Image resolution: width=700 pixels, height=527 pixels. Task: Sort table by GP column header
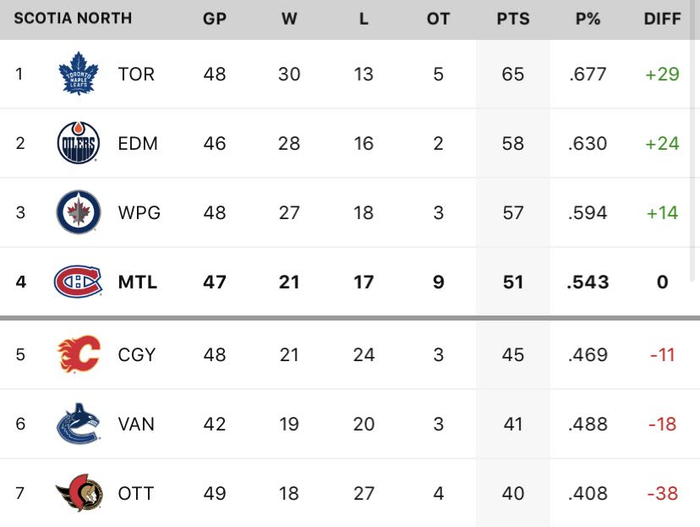(x=214, y=19)
